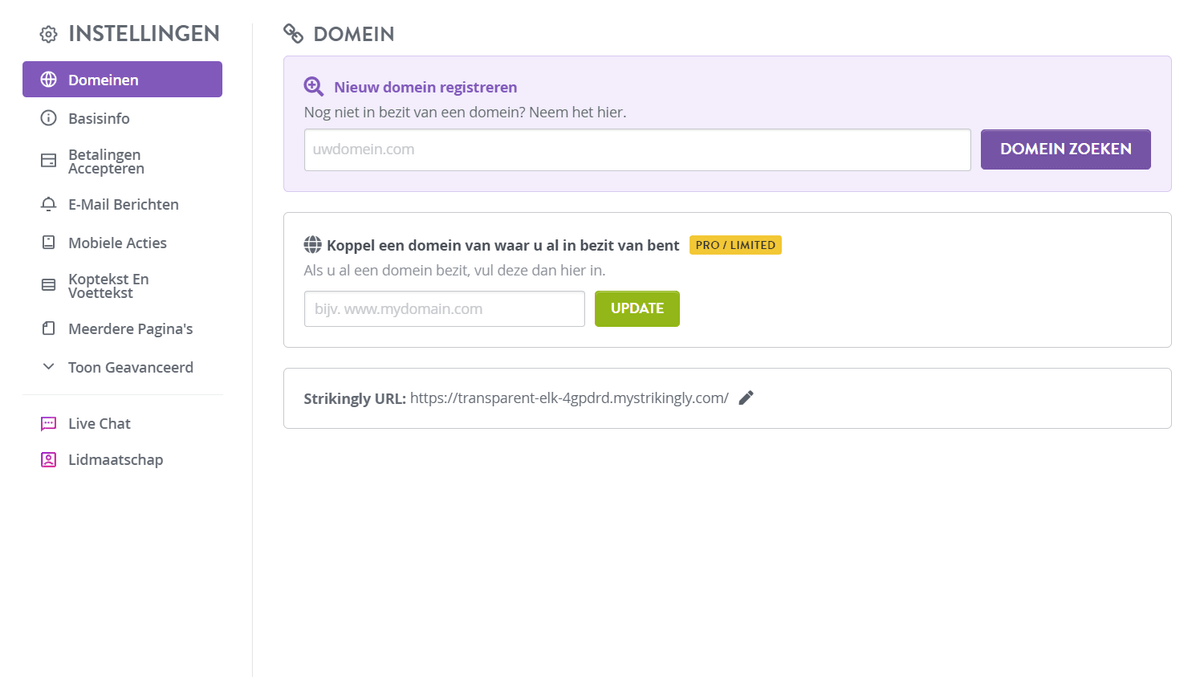Click the PRO / LIMITED badge
This screenshot has height=677, width=1200.
click(735, 244)
